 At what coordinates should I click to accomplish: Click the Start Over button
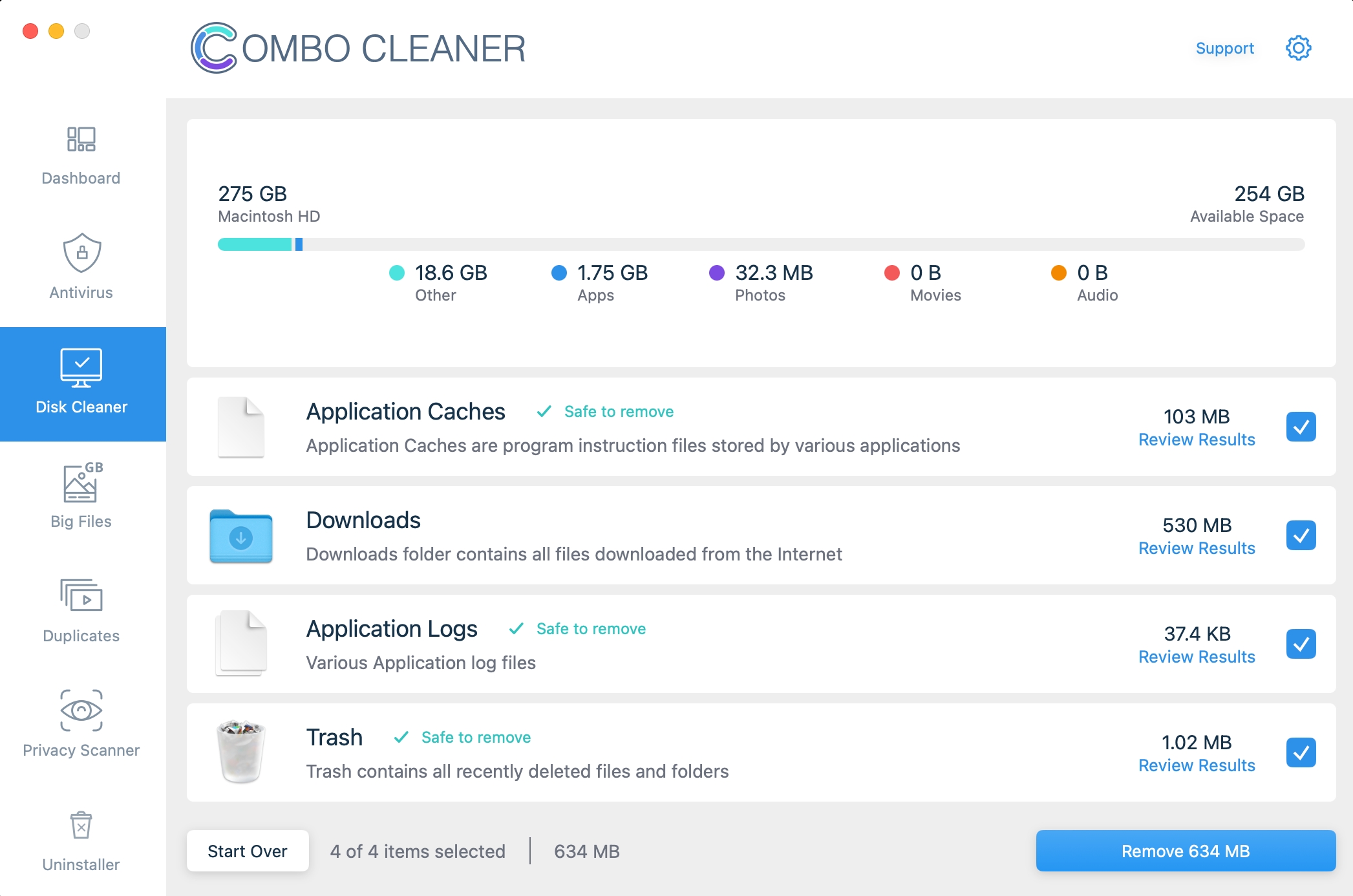pos(248,851)
